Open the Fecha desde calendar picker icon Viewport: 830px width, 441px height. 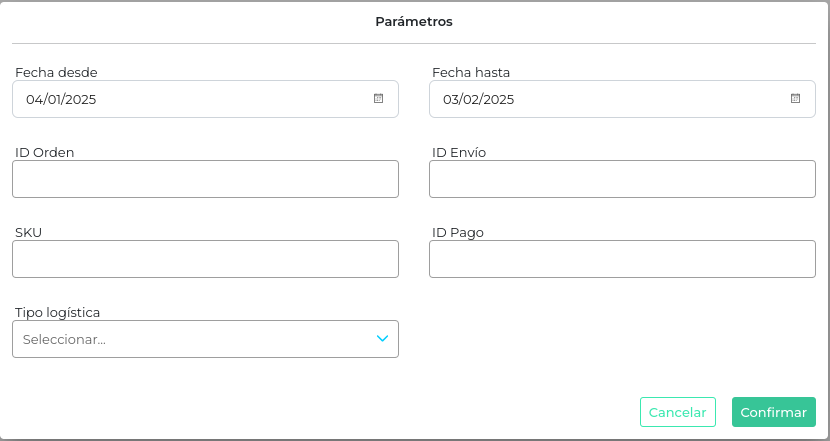click(x=378, y=99)
